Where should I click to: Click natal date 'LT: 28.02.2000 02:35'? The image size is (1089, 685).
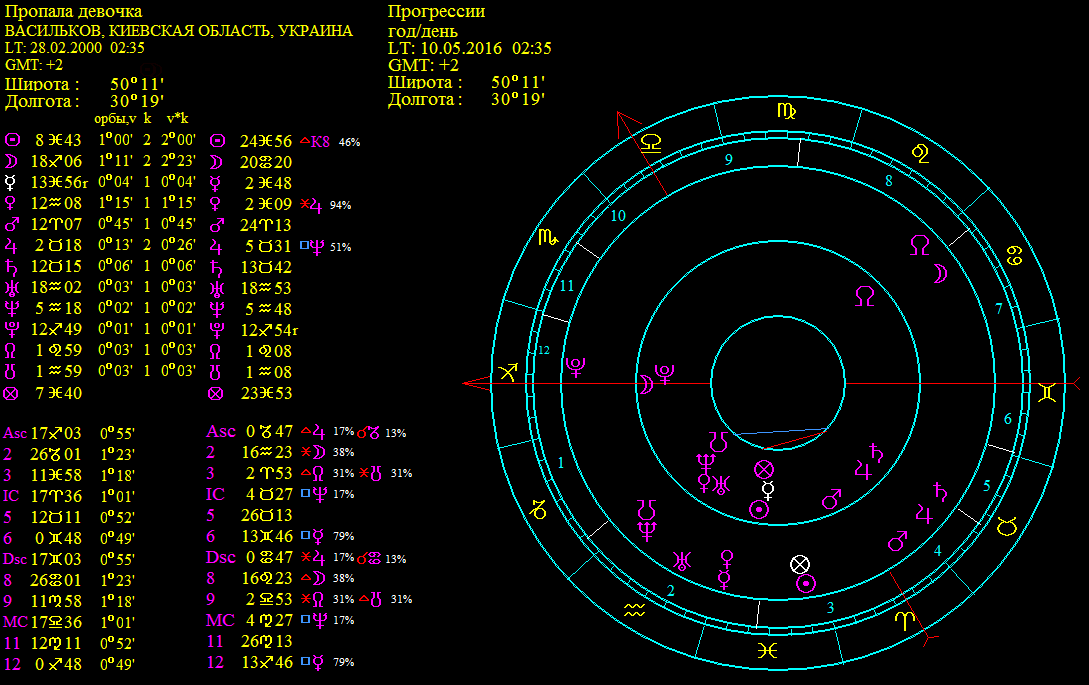point(74,48)
